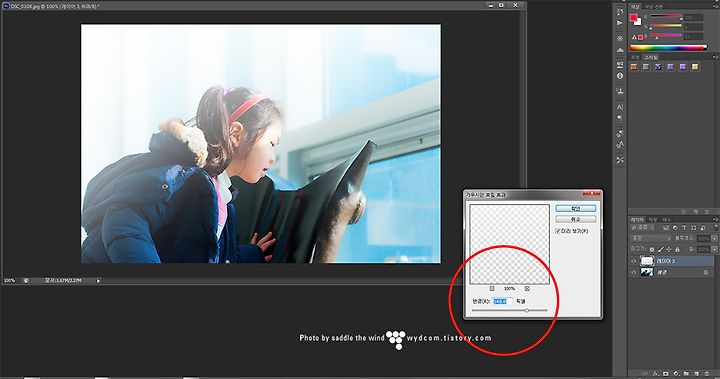Click the pixel layer filter icon
The width and height of the screenshot is (720, 379).
(666, 228)
